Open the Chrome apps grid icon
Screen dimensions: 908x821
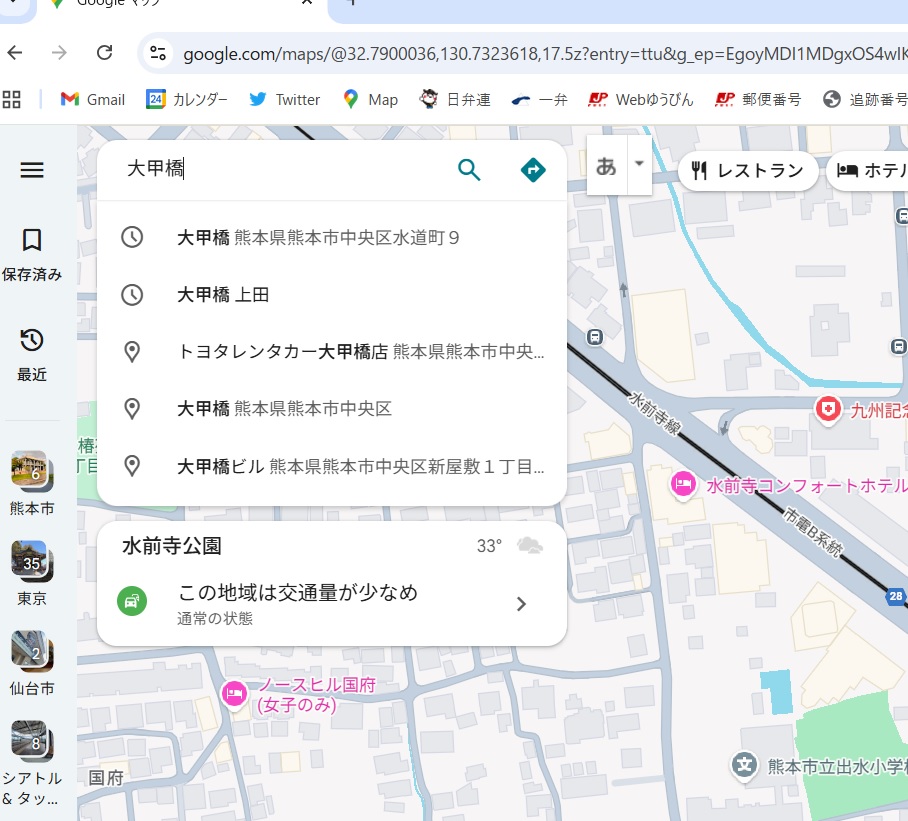tap(12, 99)
